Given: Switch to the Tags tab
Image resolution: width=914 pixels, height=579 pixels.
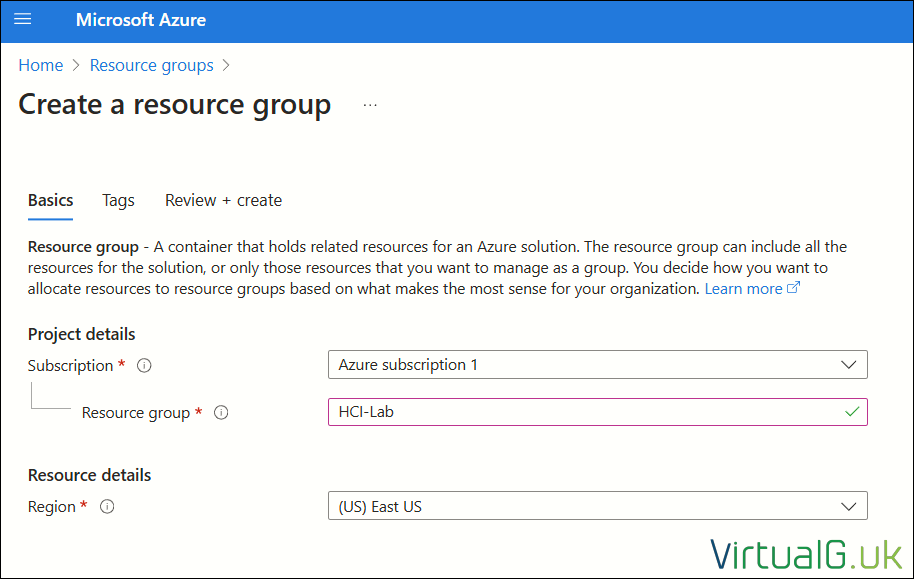Looking at the screenshot, I should tap(118, 201).
